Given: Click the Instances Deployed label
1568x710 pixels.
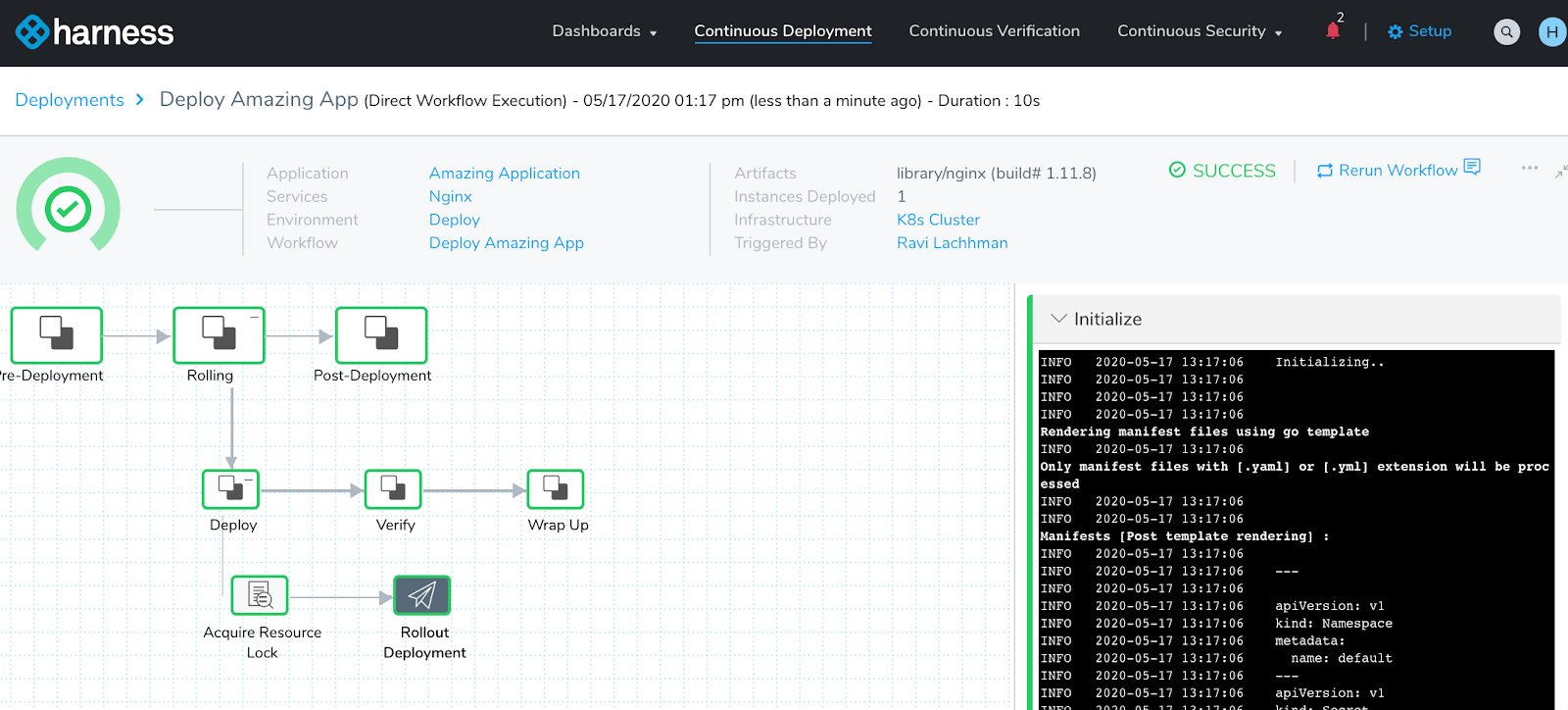Looking at the screenshot, I should pos(805,197).
